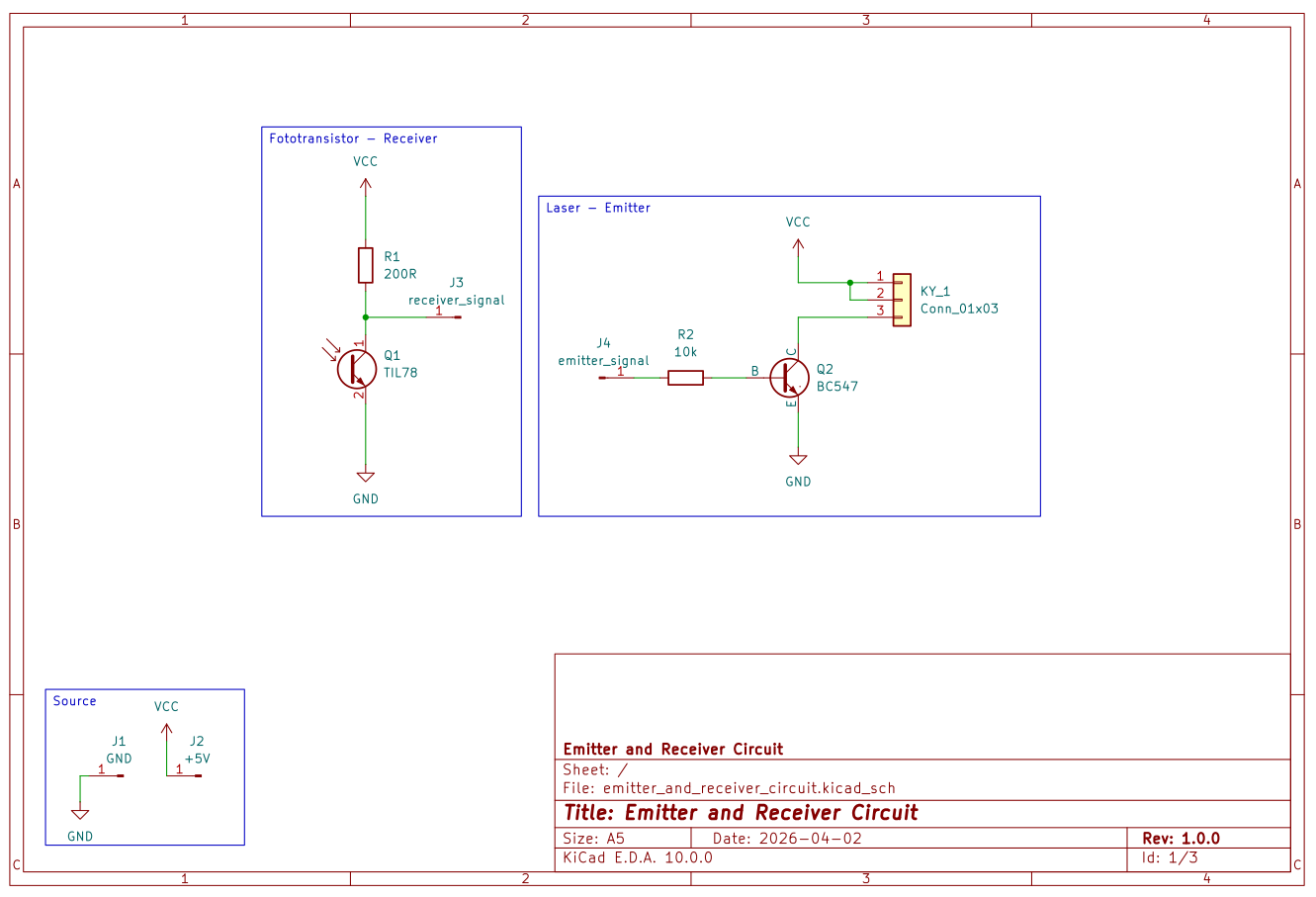This screenshot has width=1316, height=897.
Task: Select the "BC547" value text
Action: click(837, 387)
